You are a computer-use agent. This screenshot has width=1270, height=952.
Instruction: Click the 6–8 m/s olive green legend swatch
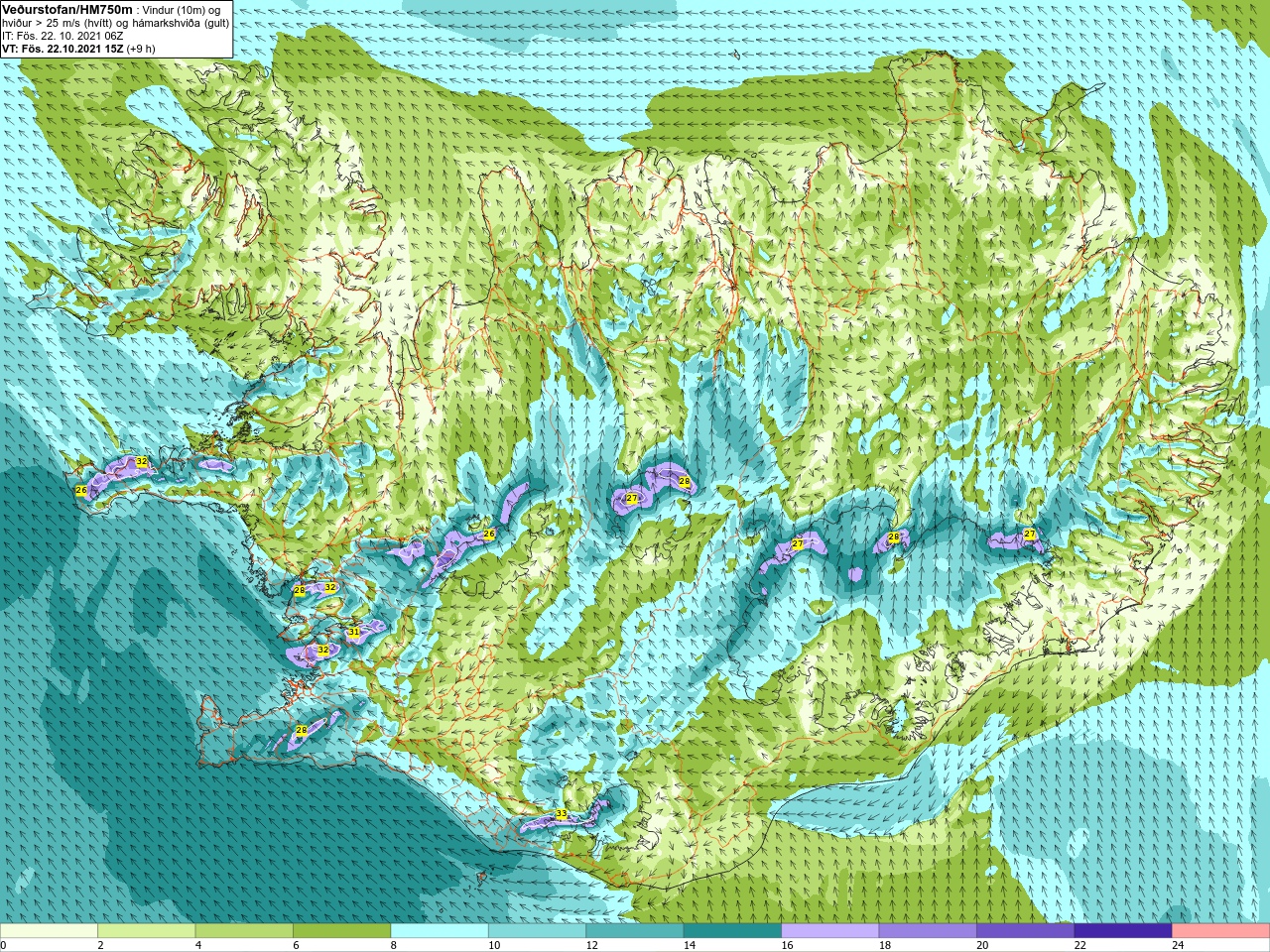click(341, 931)
